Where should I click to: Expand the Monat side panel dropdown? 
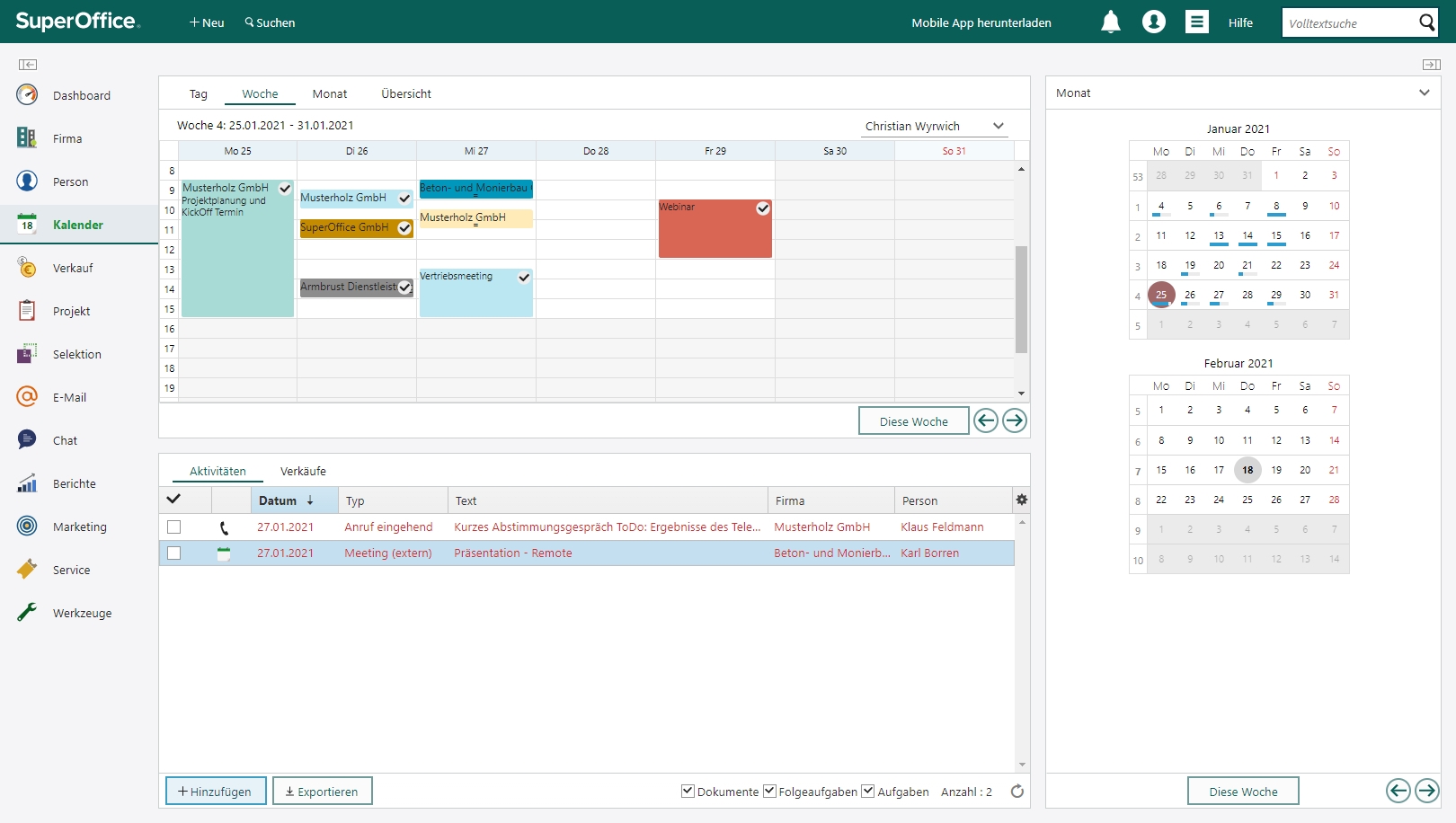(x=1425, y=93)
